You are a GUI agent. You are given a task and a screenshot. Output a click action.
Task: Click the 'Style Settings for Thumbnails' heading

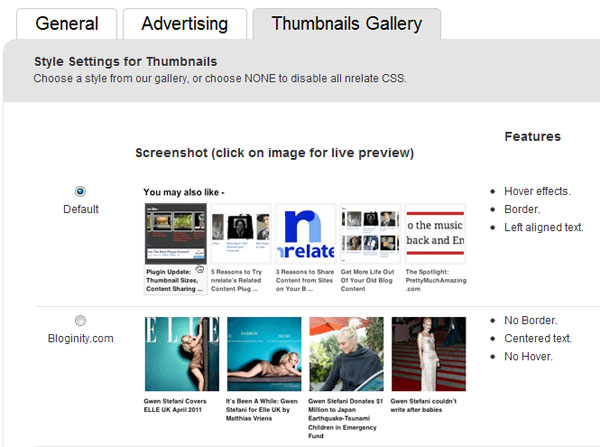click(126, 62)
